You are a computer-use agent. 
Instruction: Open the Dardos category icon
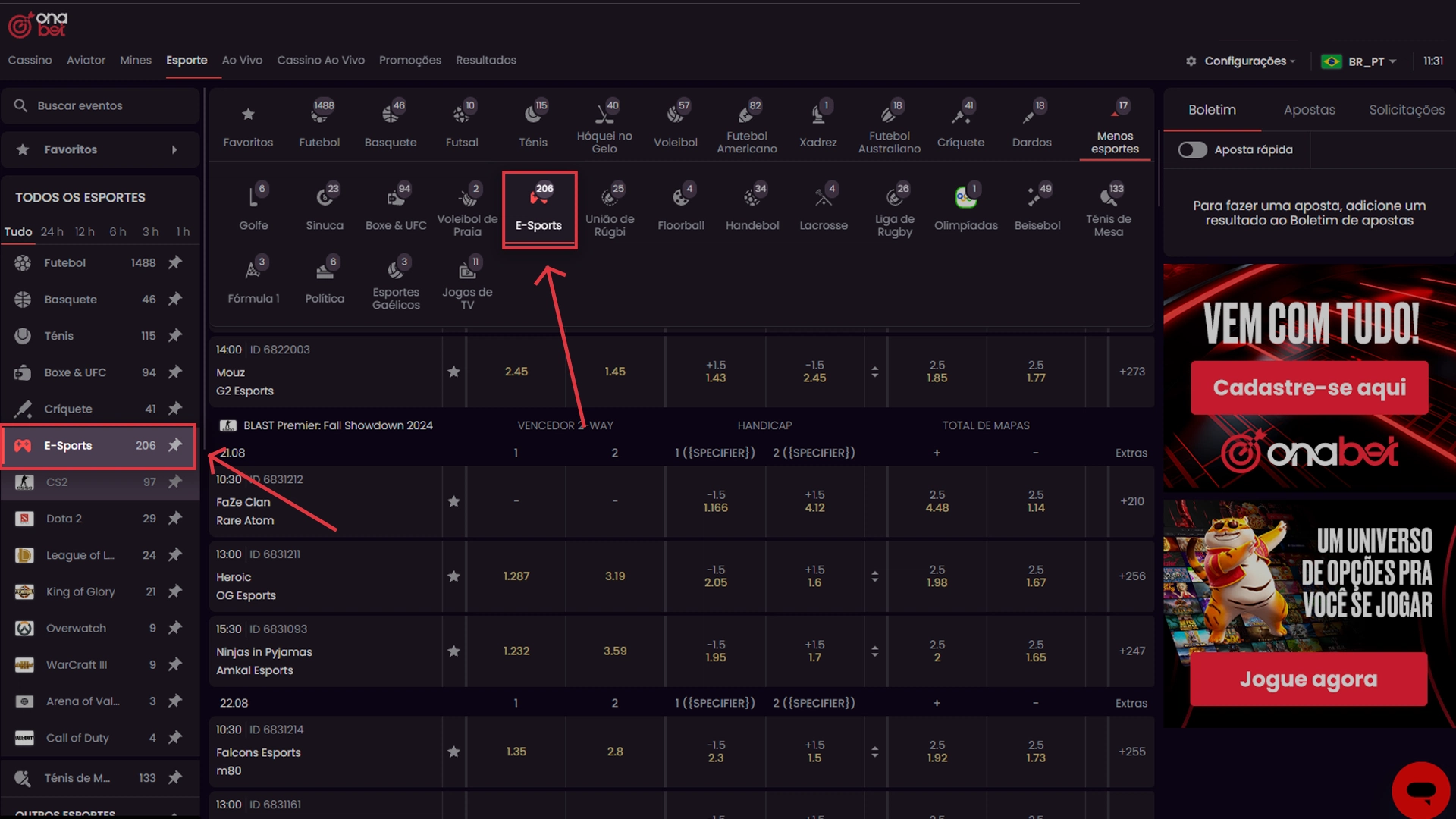tap(1032, 124)
